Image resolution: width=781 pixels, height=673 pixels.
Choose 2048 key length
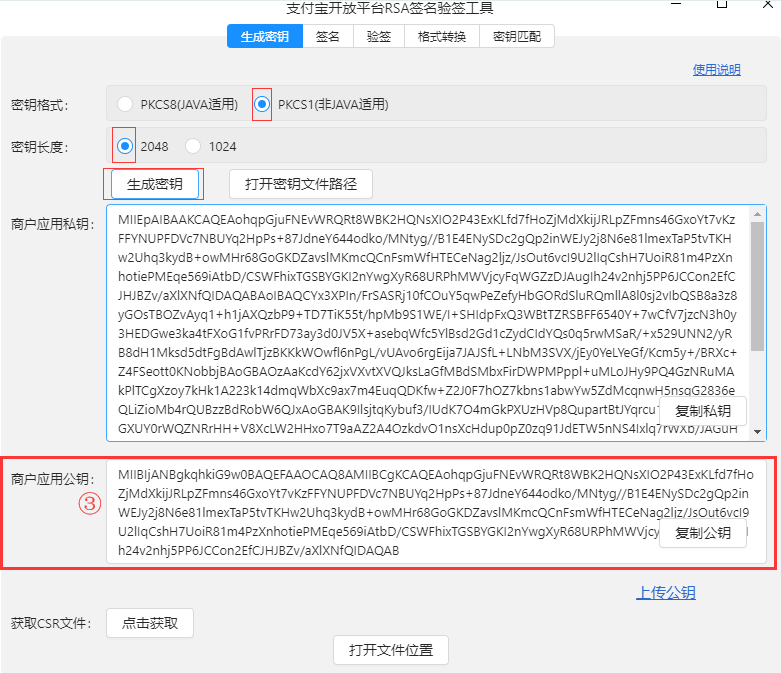125,146
